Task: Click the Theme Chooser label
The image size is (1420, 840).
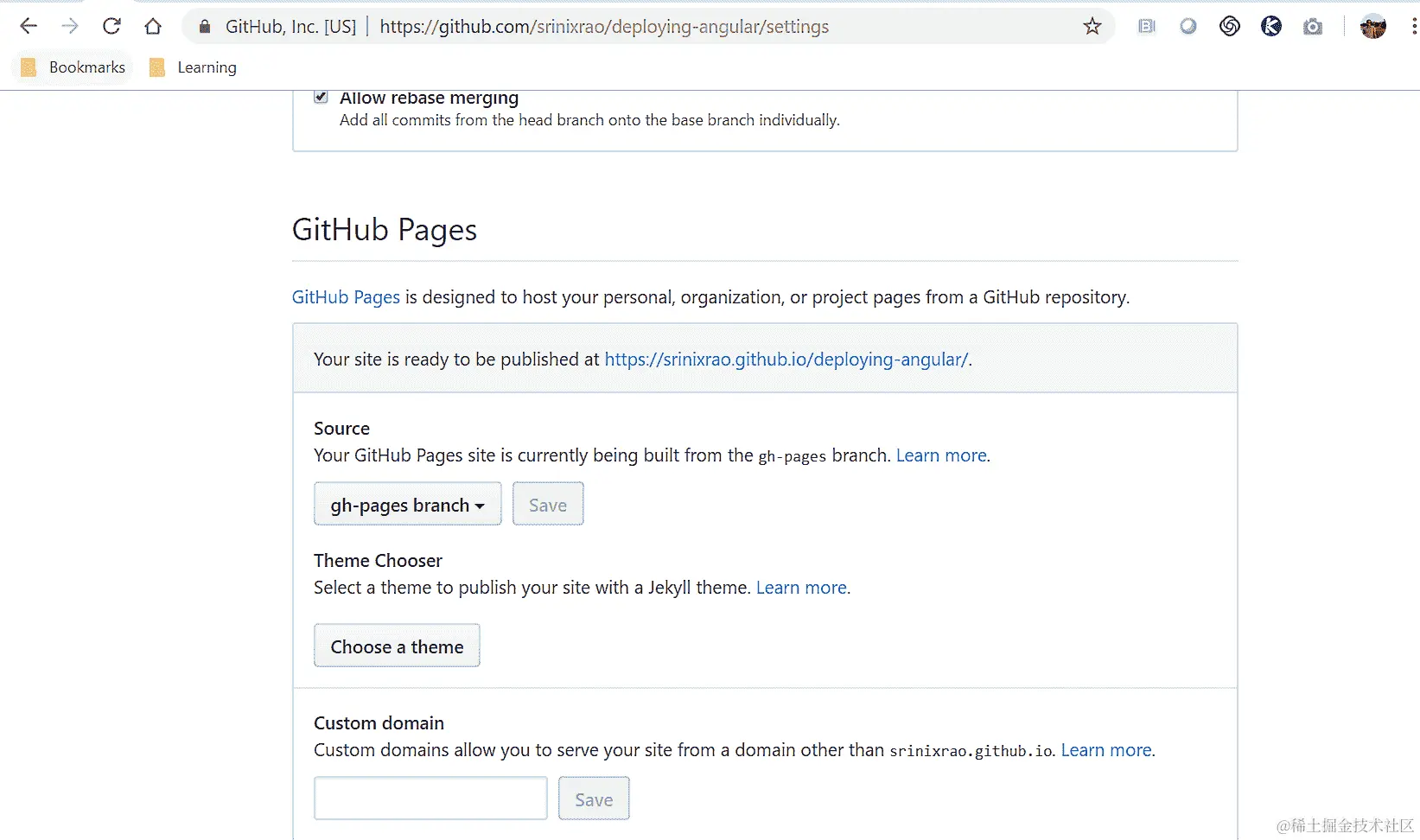Action: (378, 561)
